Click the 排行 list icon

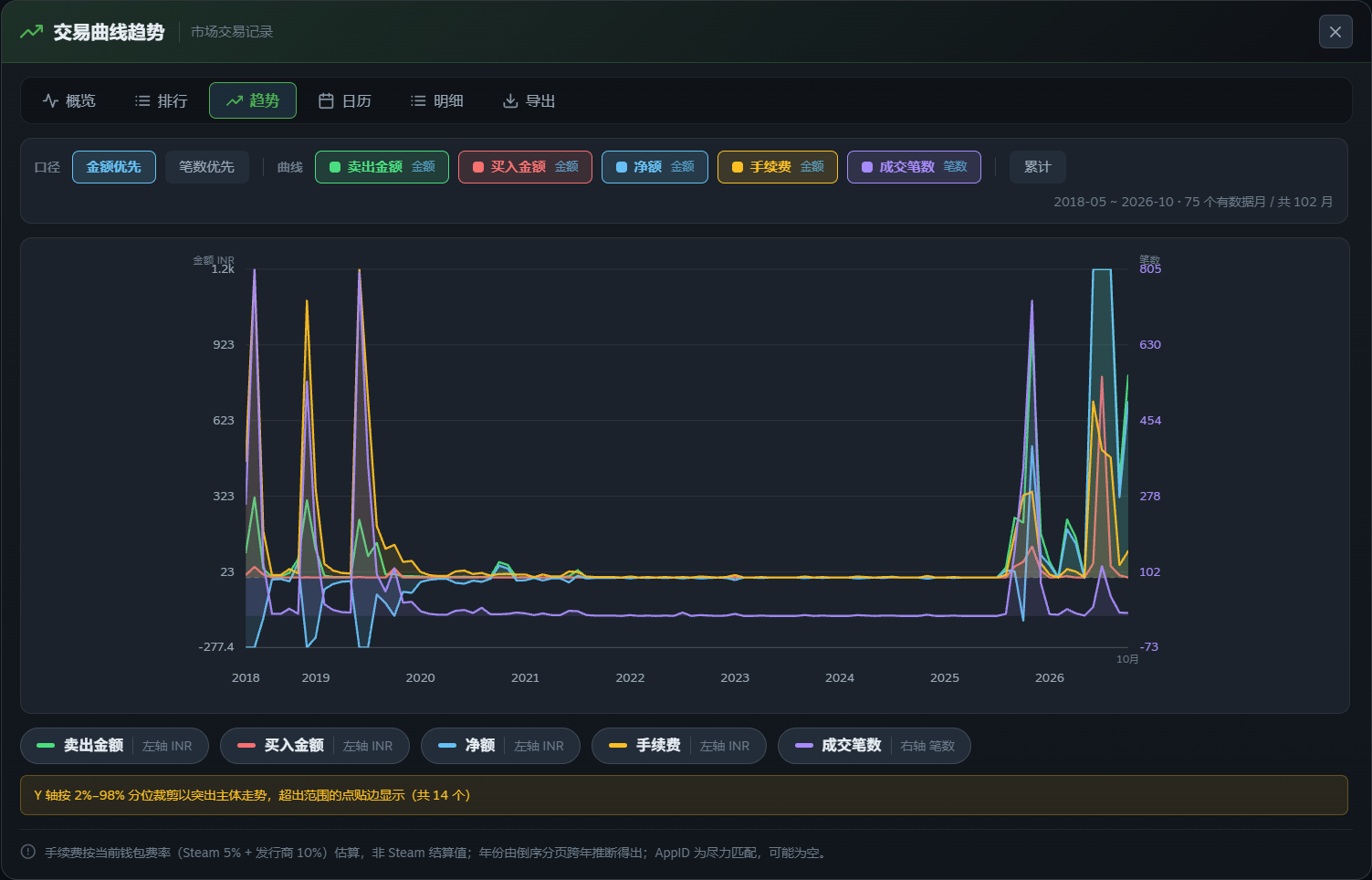[x=142, y=100]
